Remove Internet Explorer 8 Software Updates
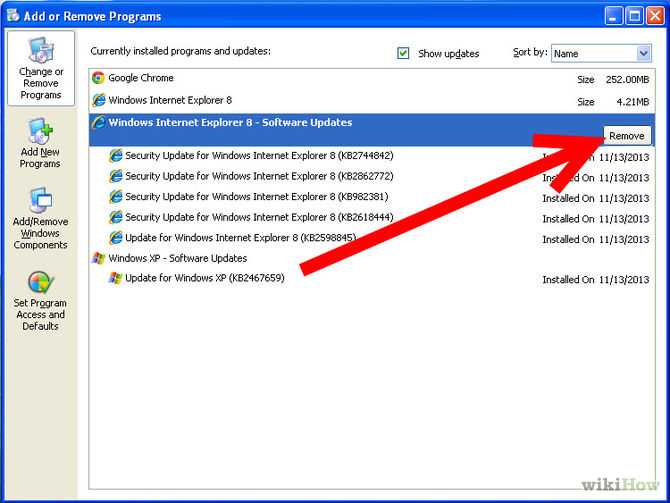 coord(627,136)
